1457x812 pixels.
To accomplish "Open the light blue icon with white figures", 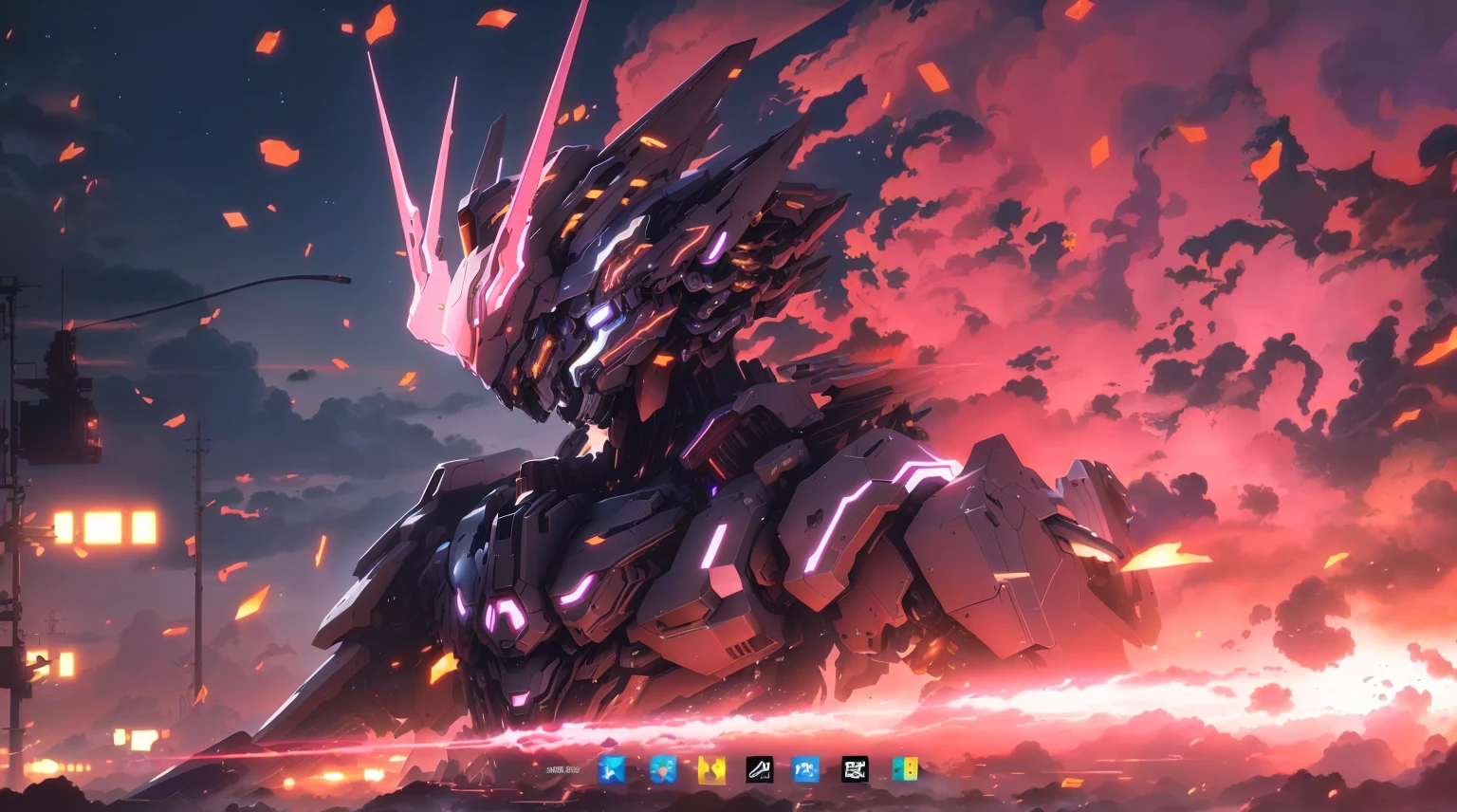I will (x=805, y=769).
